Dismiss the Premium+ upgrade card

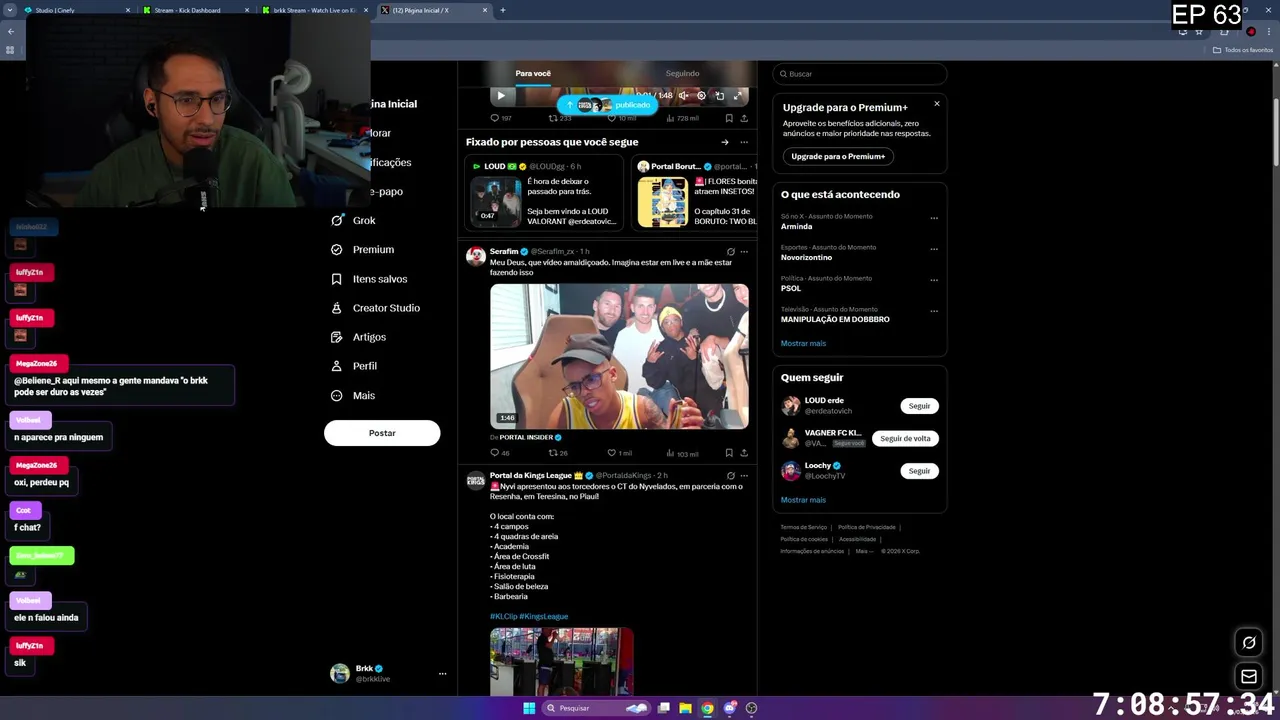point(937,104)
